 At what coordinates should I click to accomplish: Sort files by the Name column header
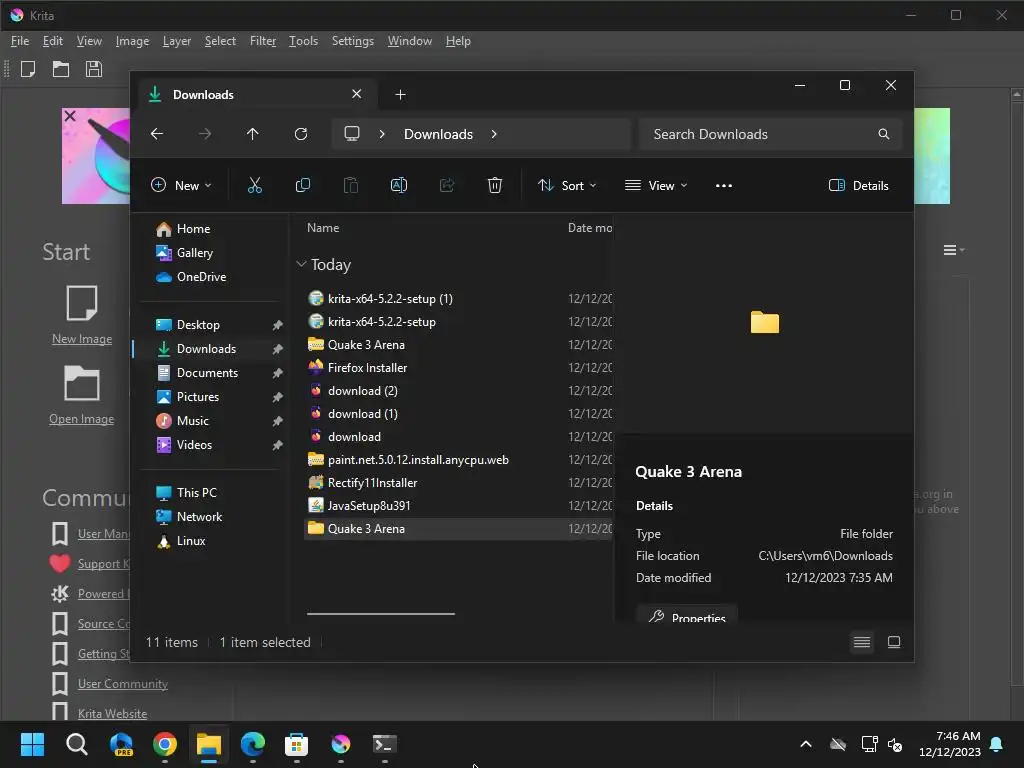[323, 228]
